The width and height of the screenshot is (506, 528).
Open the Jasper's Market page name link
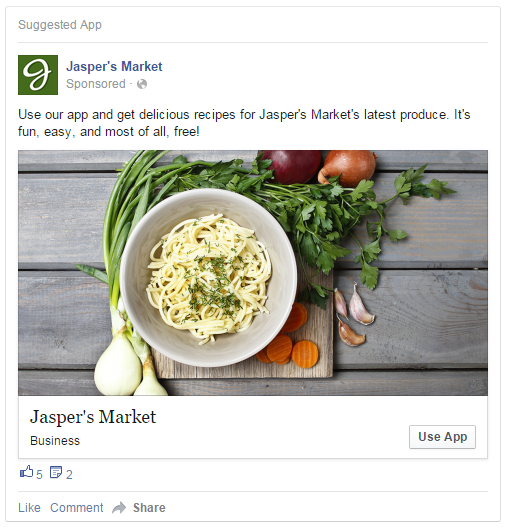point(114,66)
